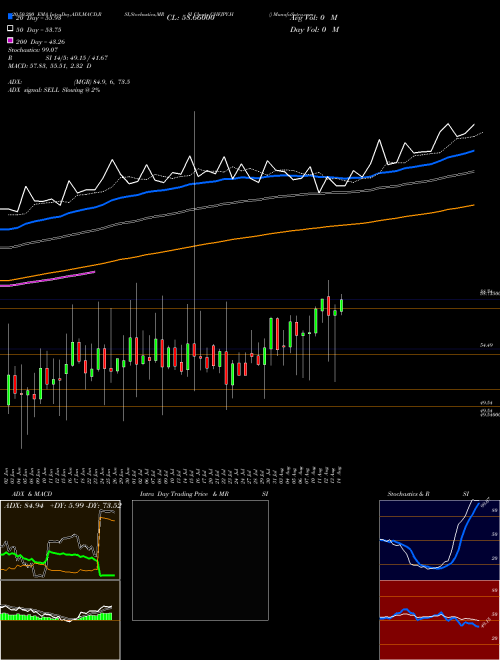Screen dimensions: 500x660
Task: Click the blue 20 Day legend swatch
Action: coord(10,17)
